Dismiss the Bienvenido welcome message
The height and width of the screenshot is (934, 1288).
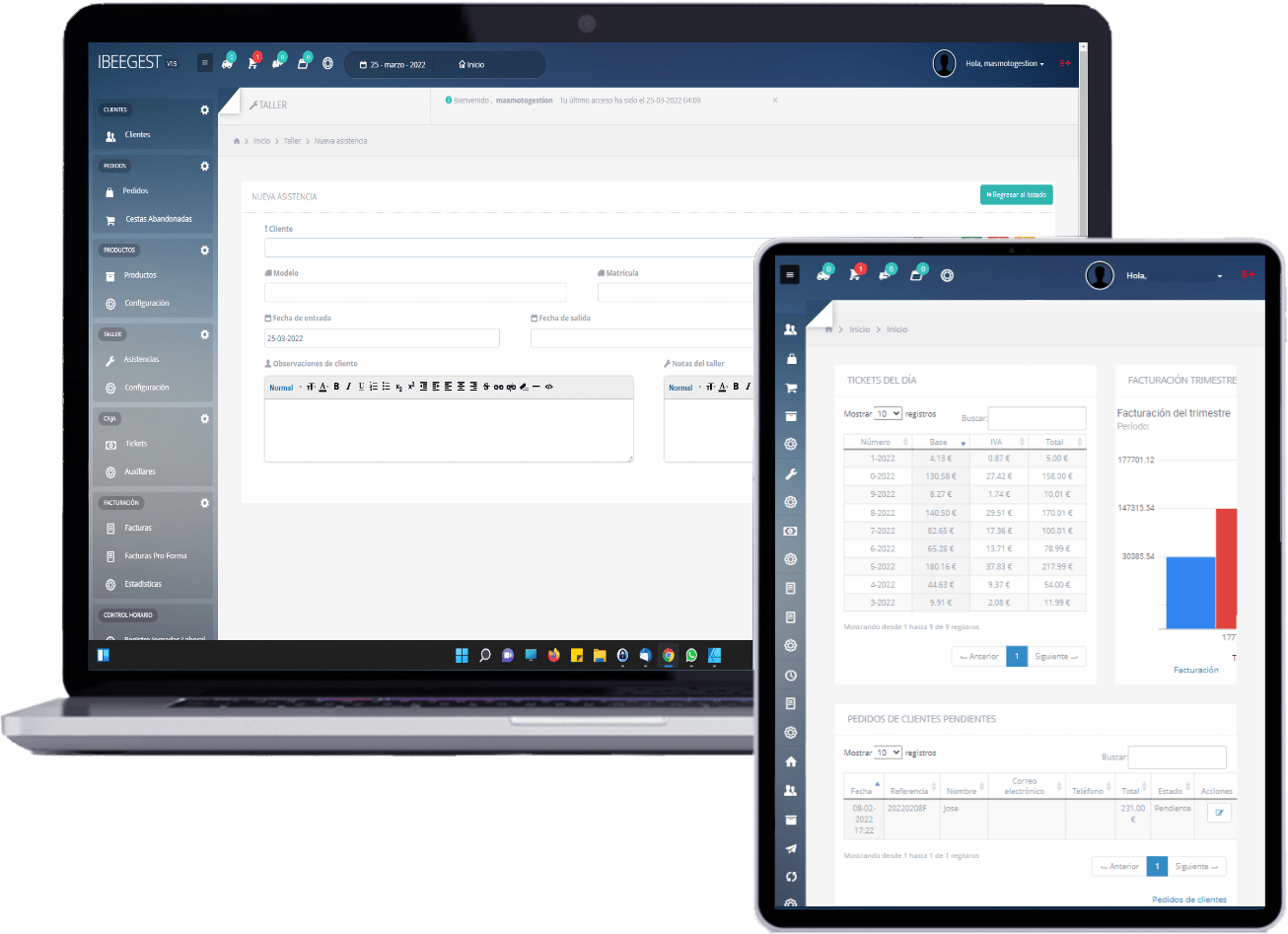775,101
